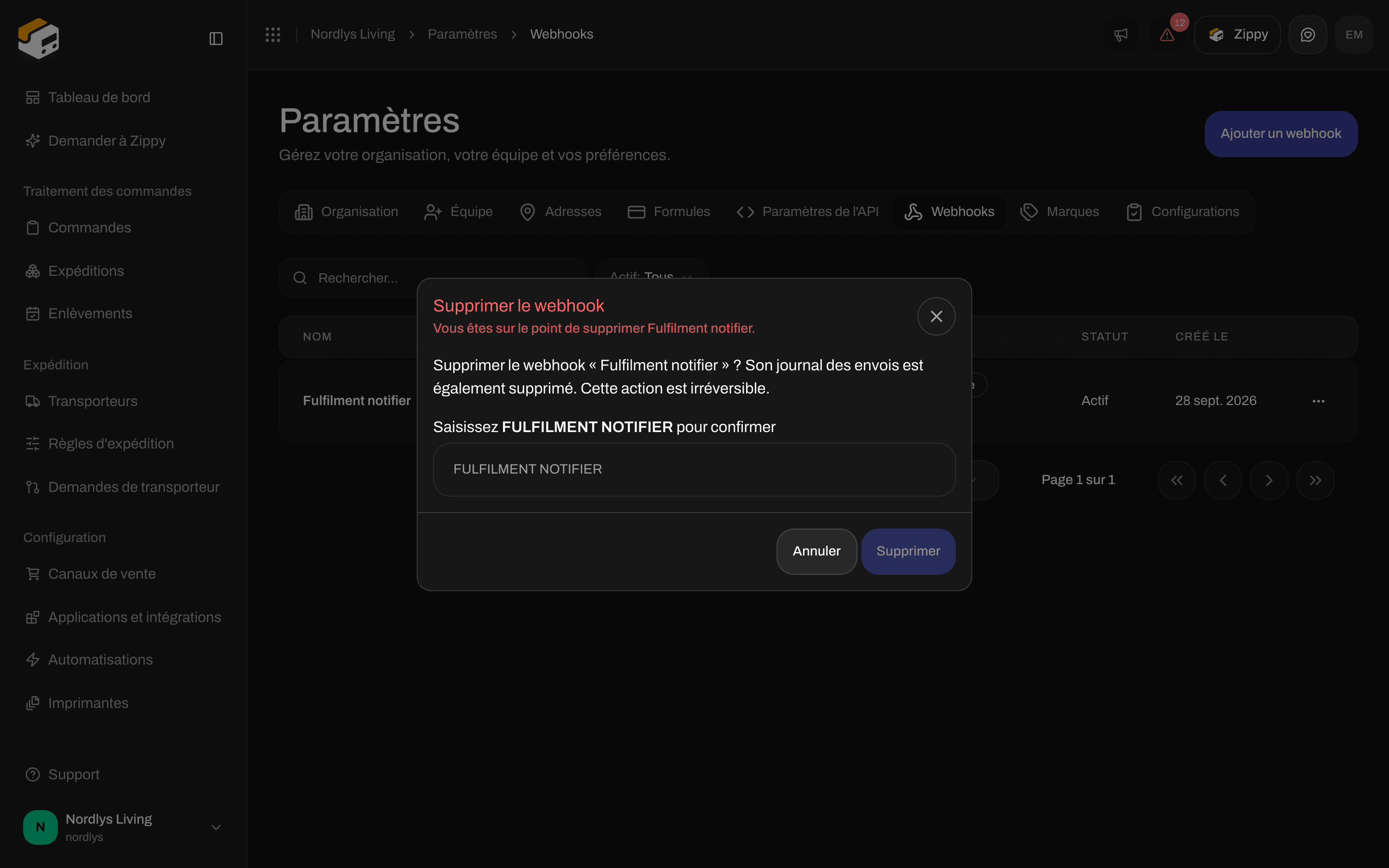Go to previous page
This screenshot has height=868, width=1389.
click(x=1223, y=480)
